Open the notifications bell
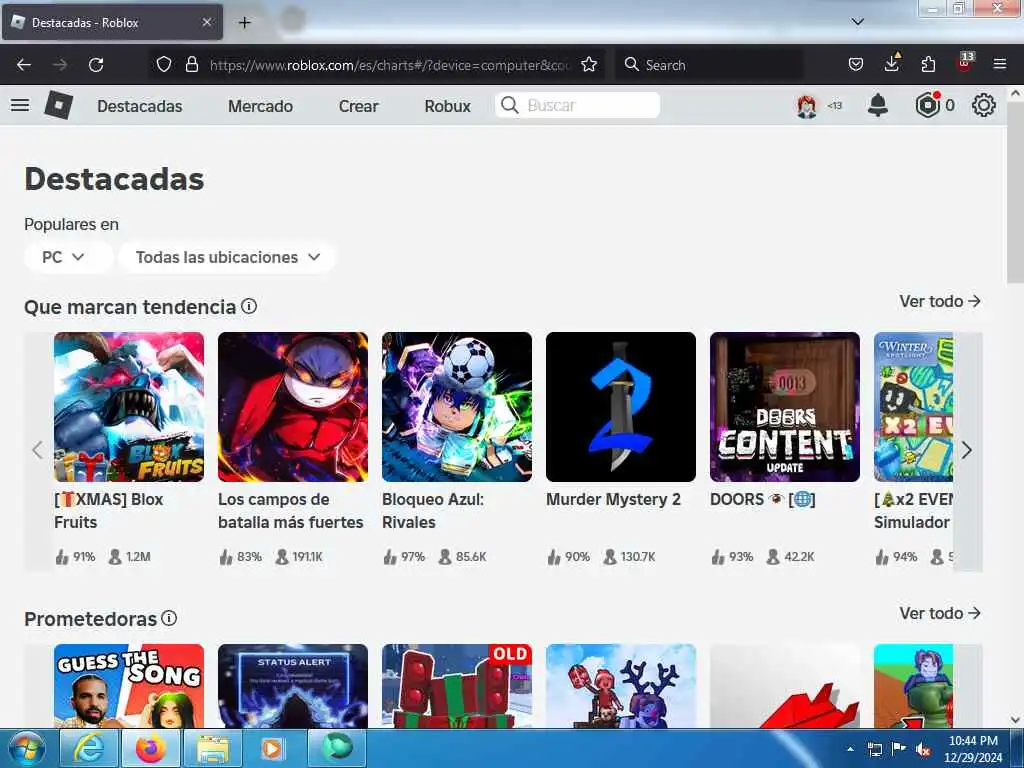Screen dimensions: 1024x768 [878, 105]
